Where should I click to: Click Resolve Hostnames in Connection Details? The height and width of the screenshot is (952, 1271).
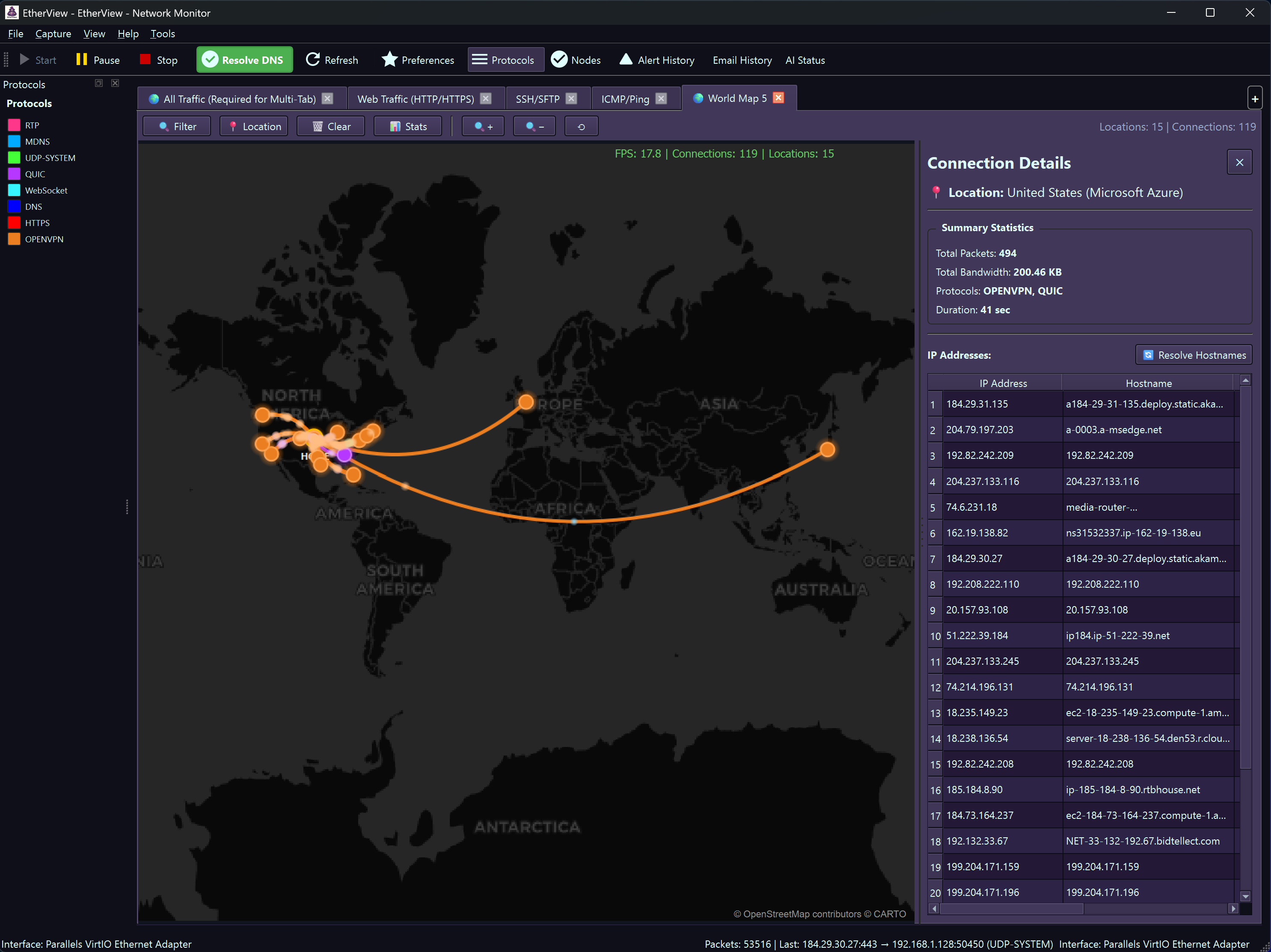coord(1194,355)
